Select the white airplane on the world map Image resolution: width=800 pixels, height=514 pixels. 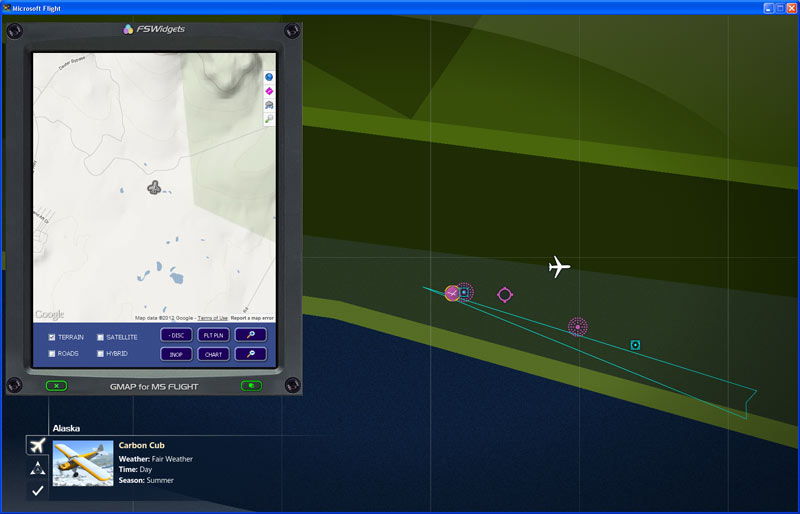click(559, 267)
